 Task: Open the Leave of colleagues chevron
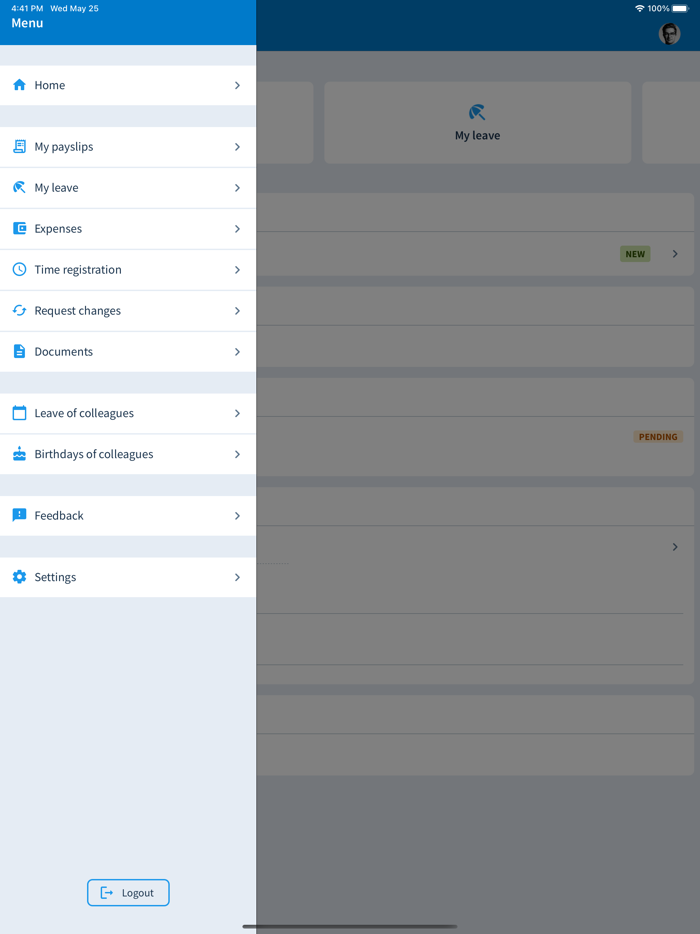coord(237,413)
